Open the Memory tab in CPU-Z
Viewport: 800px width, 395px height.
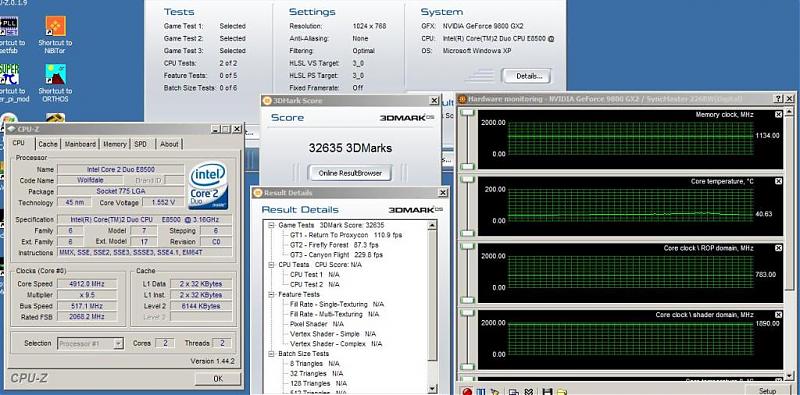(115, 144)
